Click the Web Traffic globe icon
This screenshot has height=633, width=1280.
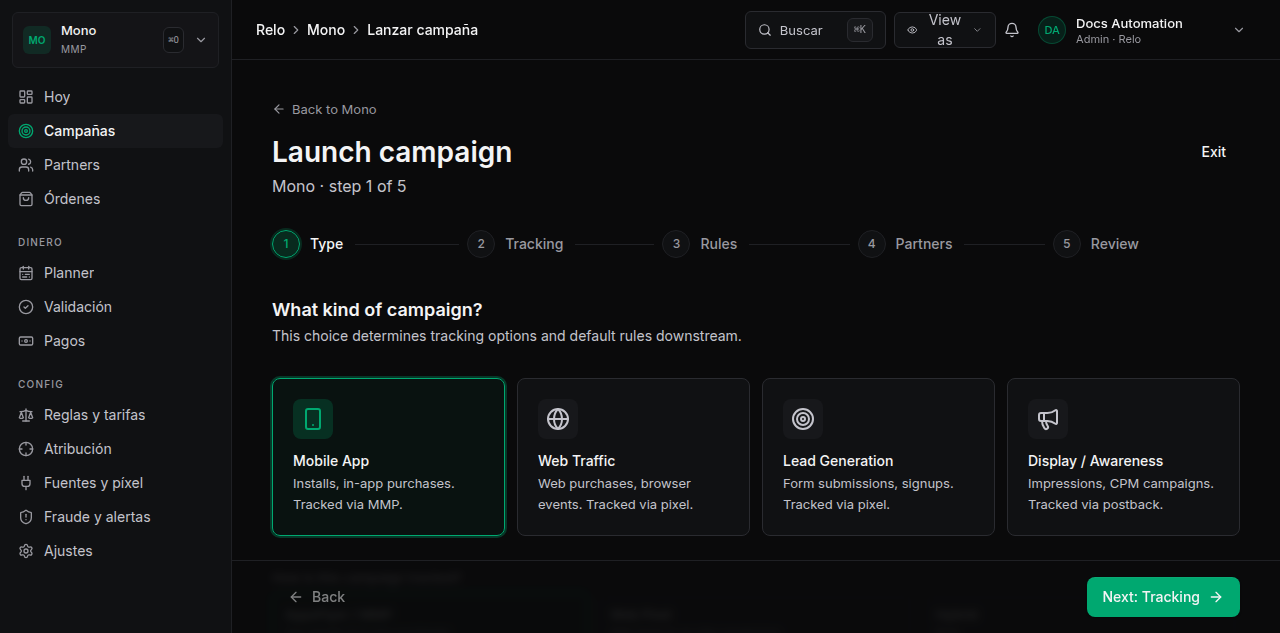pyautogui.click(x=558, y=419)
